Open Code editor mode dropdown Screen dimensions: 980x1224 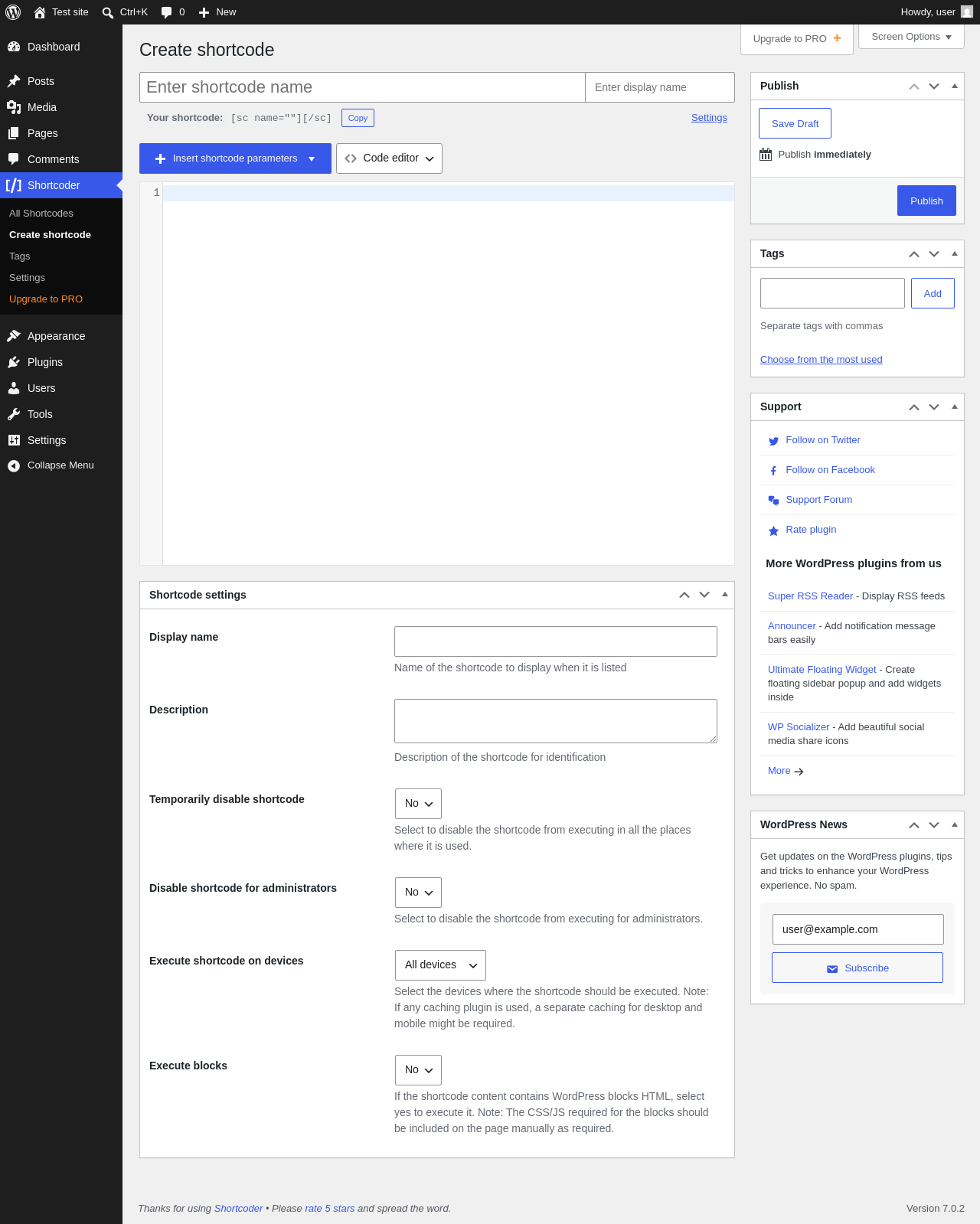389,158
